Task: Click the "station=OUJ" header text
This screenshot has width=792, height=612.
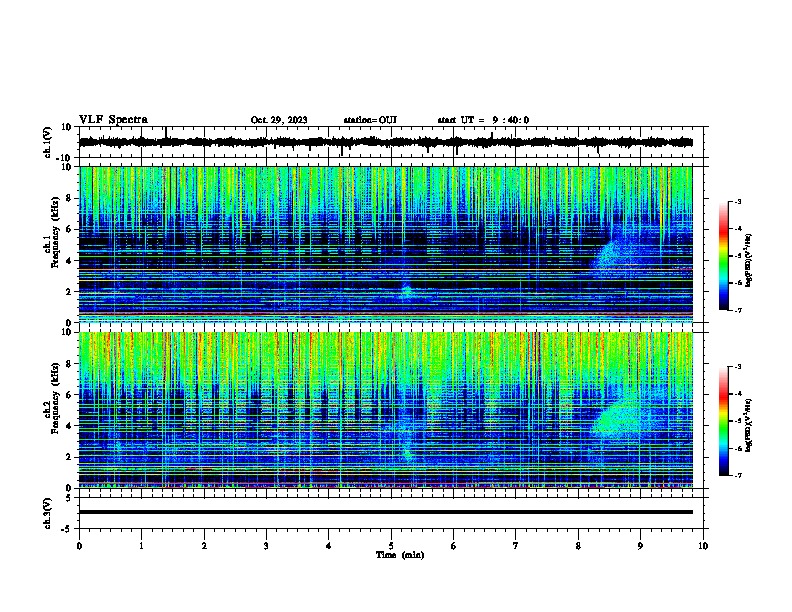Action: [370, 120]
